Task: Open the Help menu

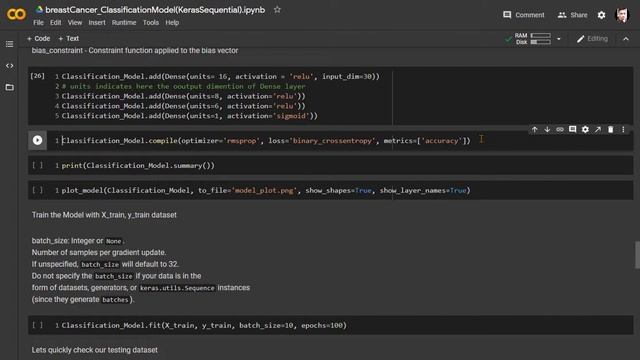Action: 172,22
